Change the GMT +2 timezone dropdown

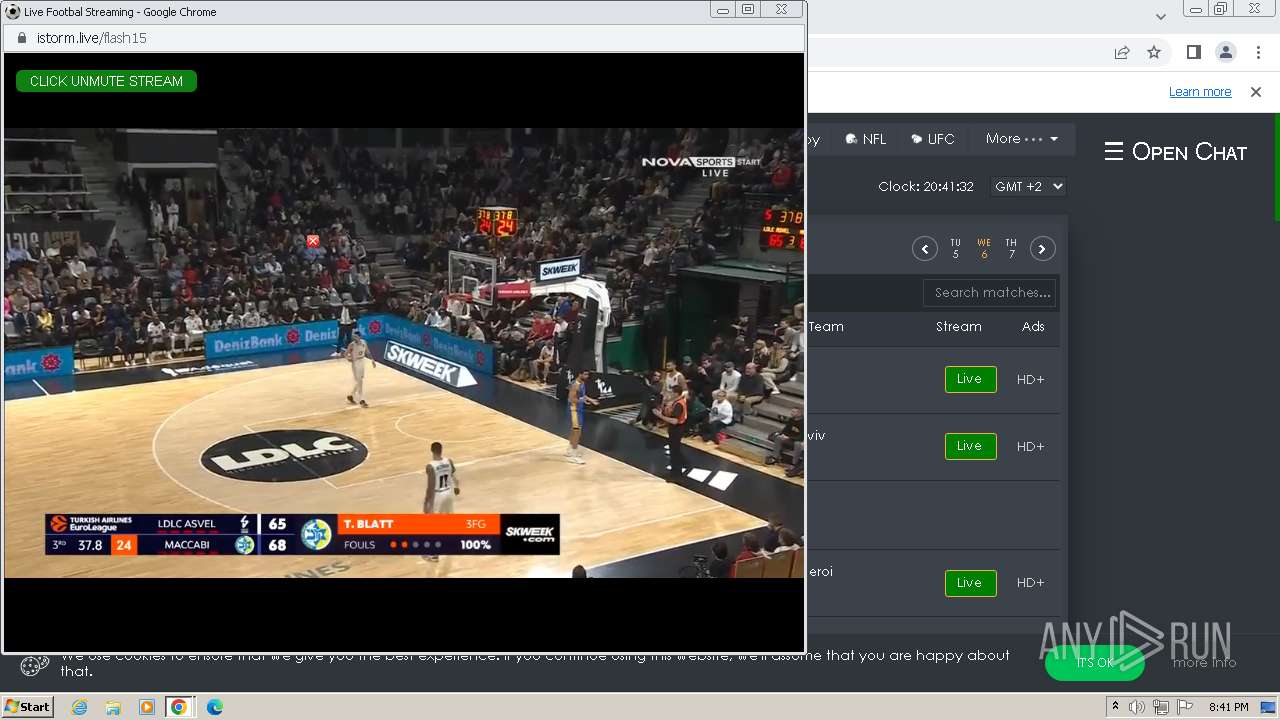1028,187
